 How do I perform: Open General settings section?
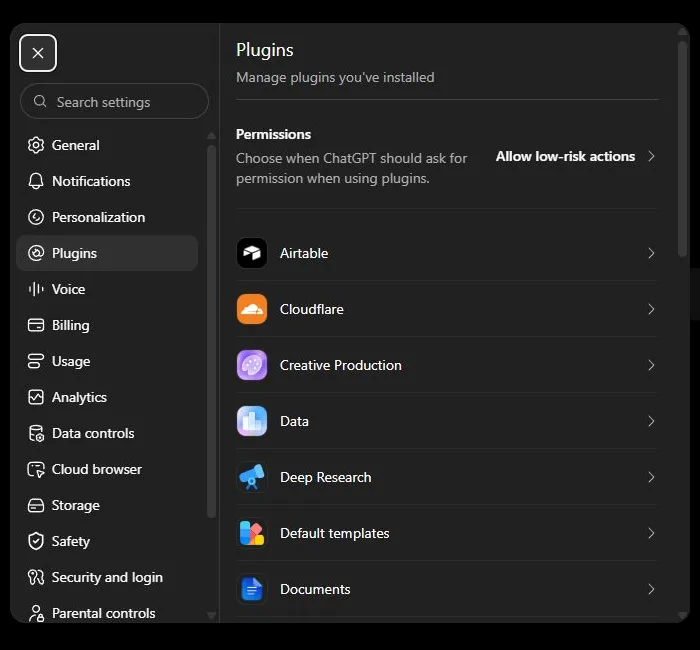(x=107, y=145)
